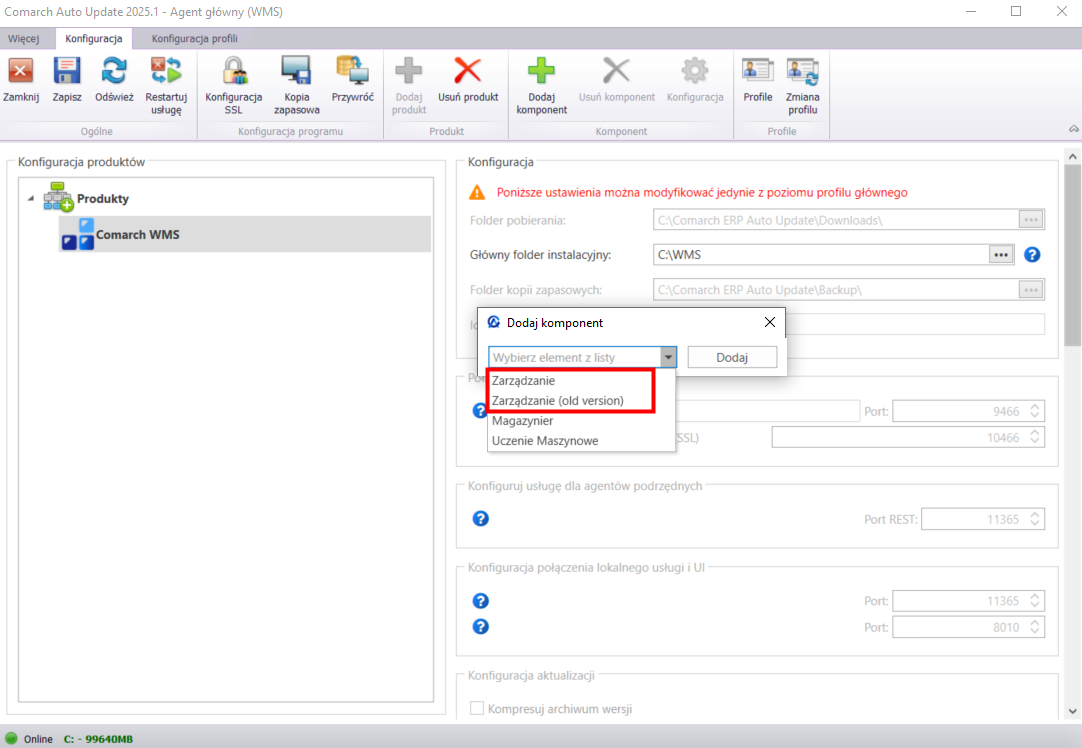Click help icon next to Port REST
1082x748 pixels.
click(481, 519)
